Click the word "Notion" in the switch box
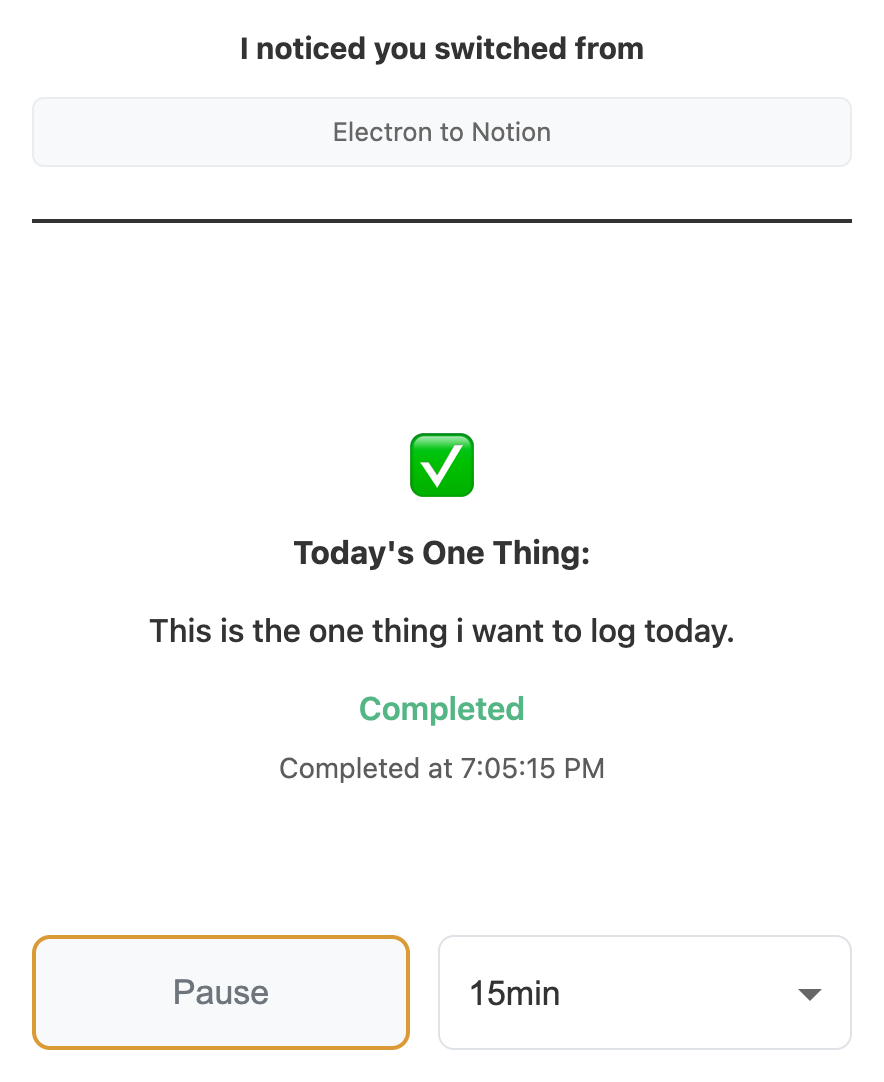This screenshot has width=884, height=1082. (x=511, y=132)
